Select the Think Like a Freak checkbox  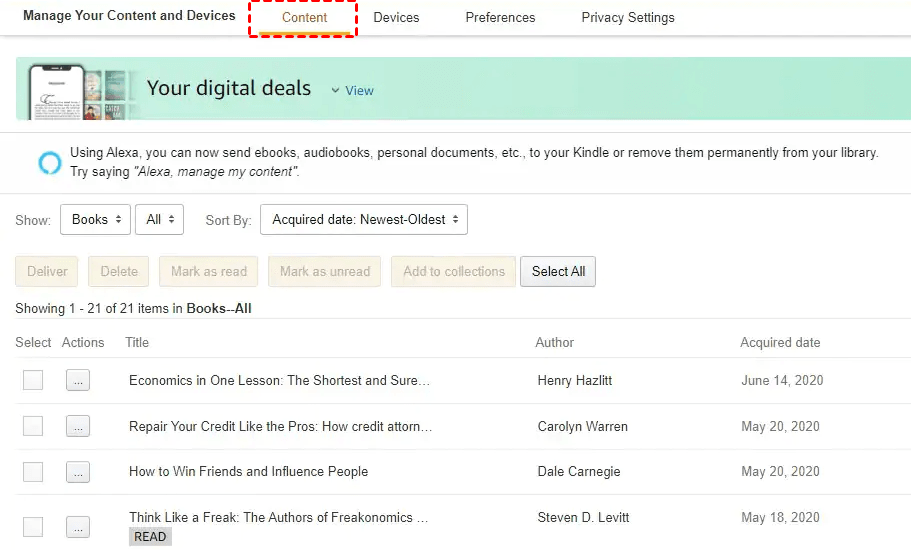pos(33,526)
